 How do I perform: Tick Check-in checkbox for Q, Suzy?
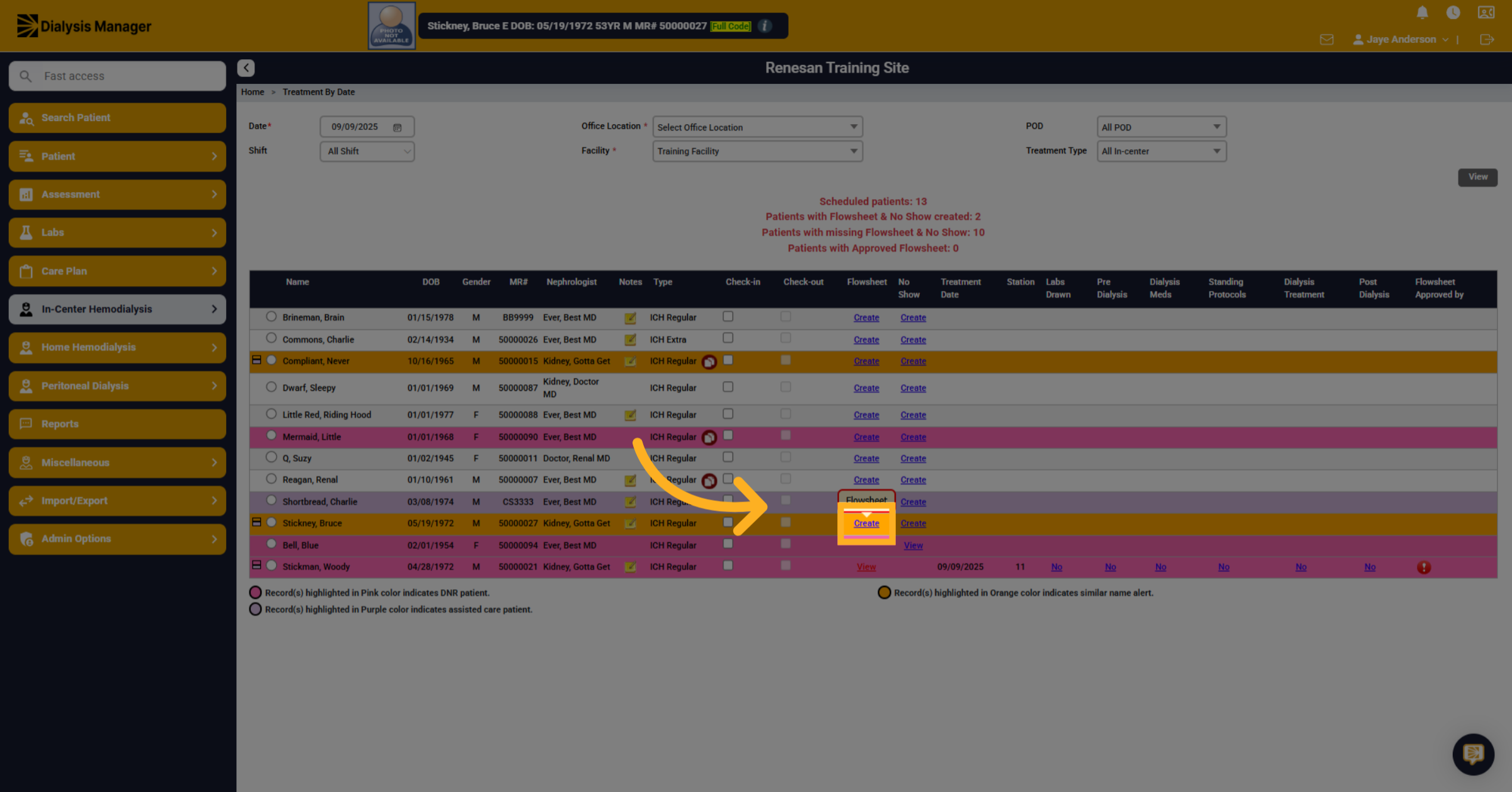pyautogui.click(x=728, y=457)
